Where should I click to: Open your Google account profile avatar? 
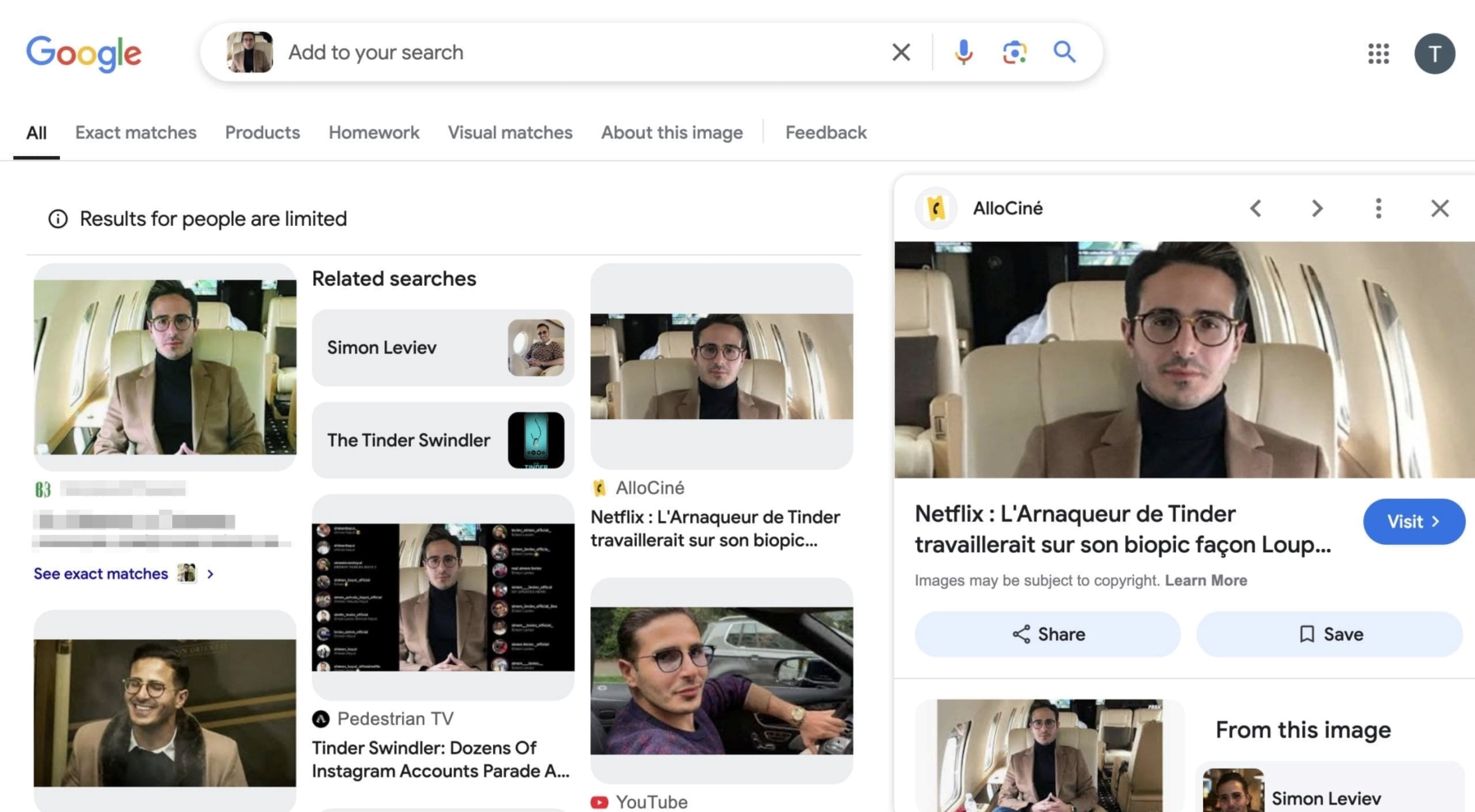1434,54
